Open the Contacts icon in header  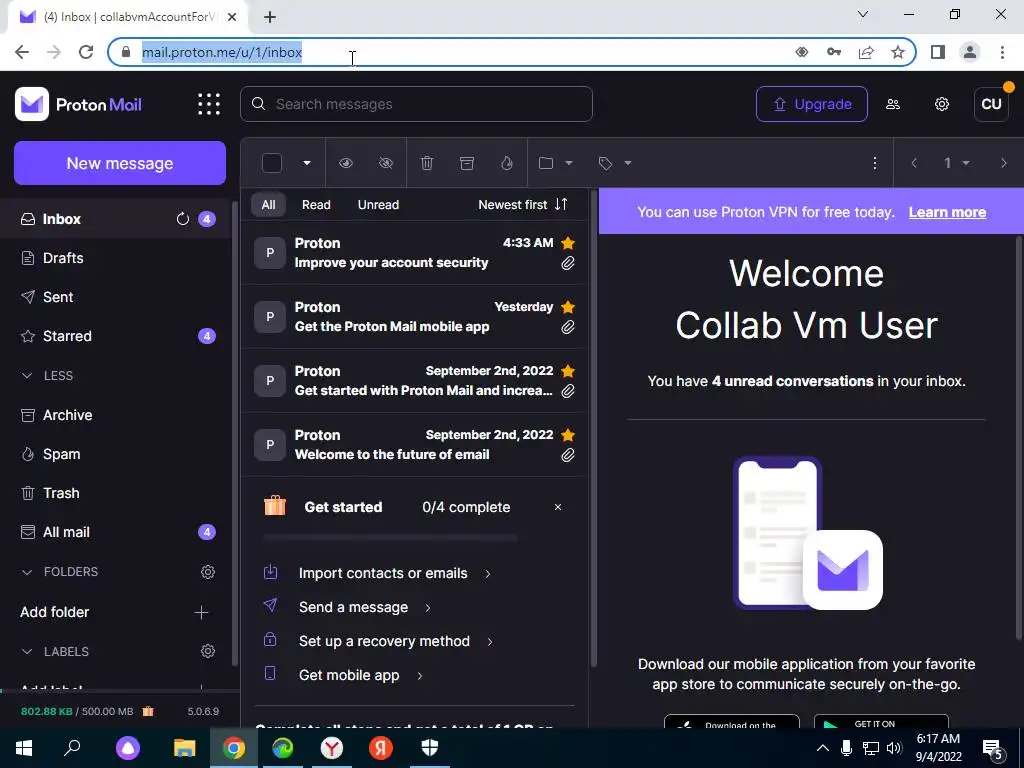(x=893, y=104)
